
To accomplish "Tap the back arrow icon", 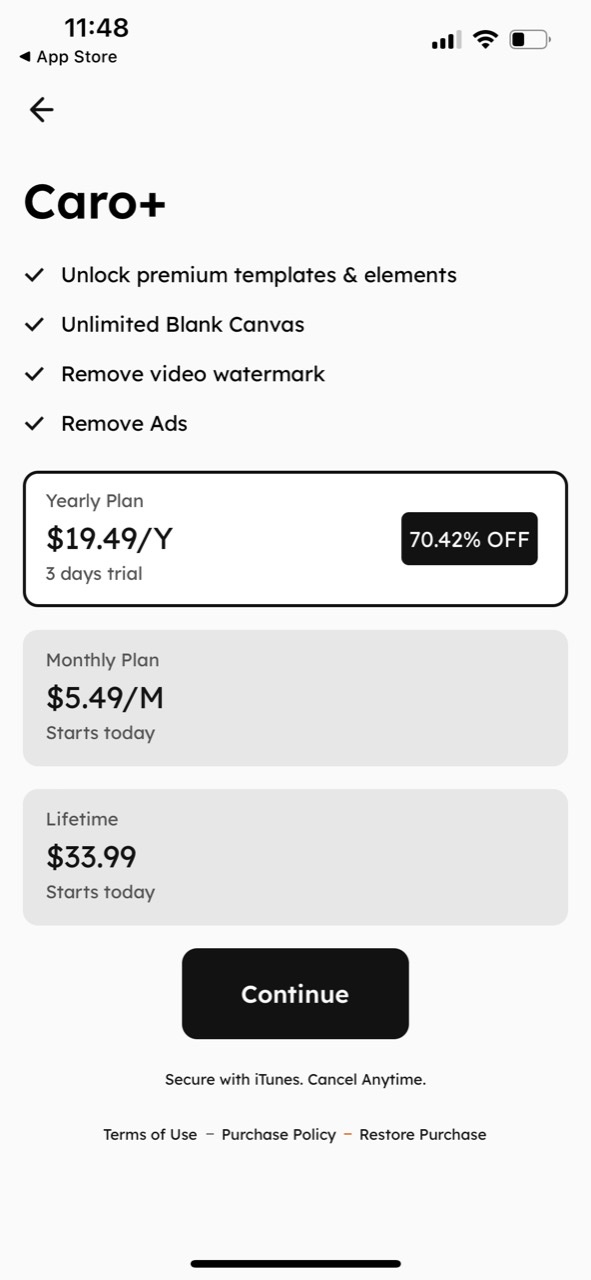I will point(41,110).
